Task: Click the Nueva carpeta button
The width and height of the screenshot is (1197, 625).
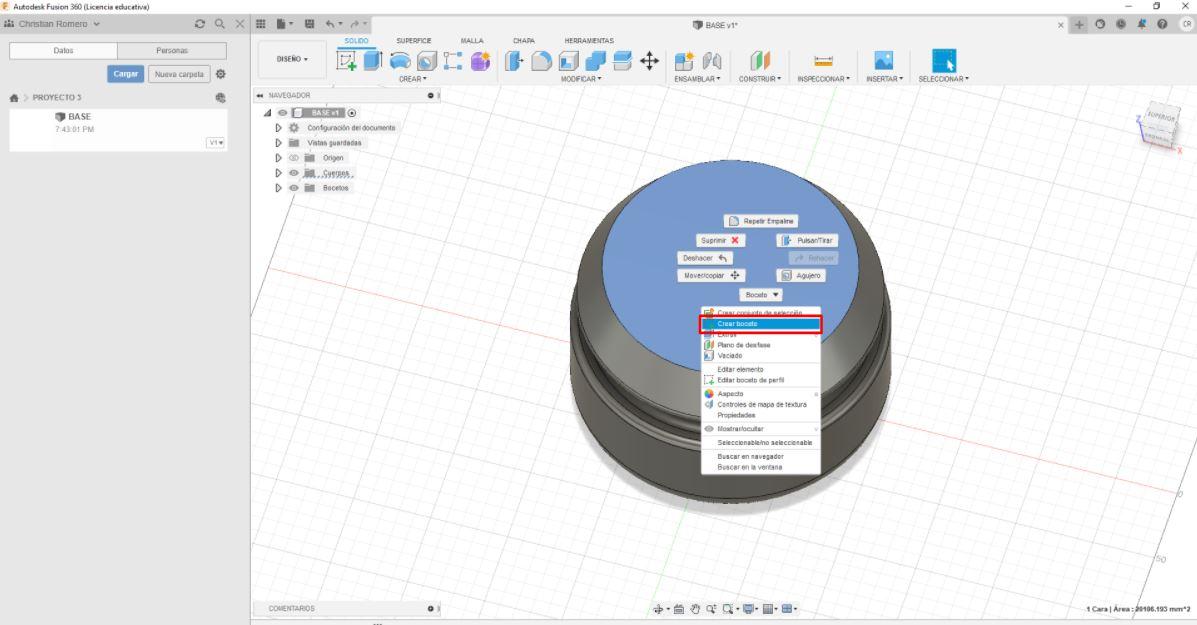Action: pos(179,74)
